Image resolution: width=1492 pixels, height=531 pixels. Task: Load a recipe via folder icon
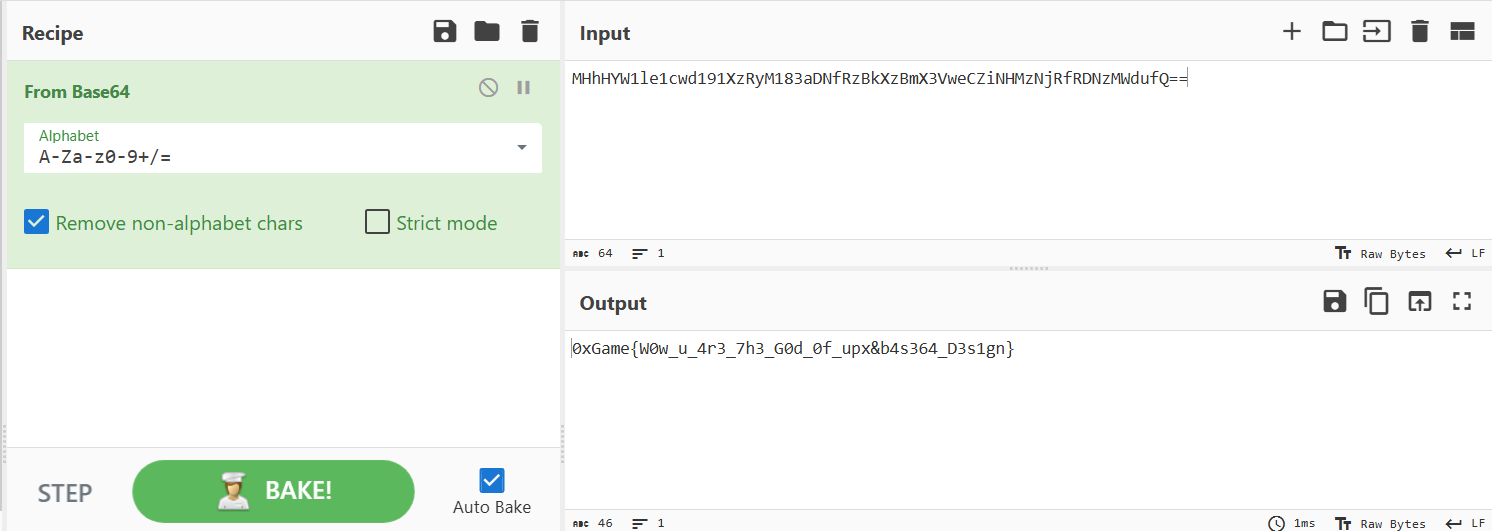click(x=487, y=32)
